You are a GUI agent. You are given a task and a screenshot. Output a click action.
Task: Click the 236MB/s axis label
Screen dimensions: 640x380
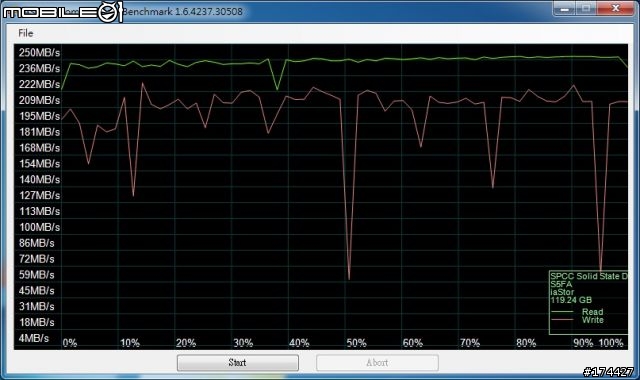[39, 68]
